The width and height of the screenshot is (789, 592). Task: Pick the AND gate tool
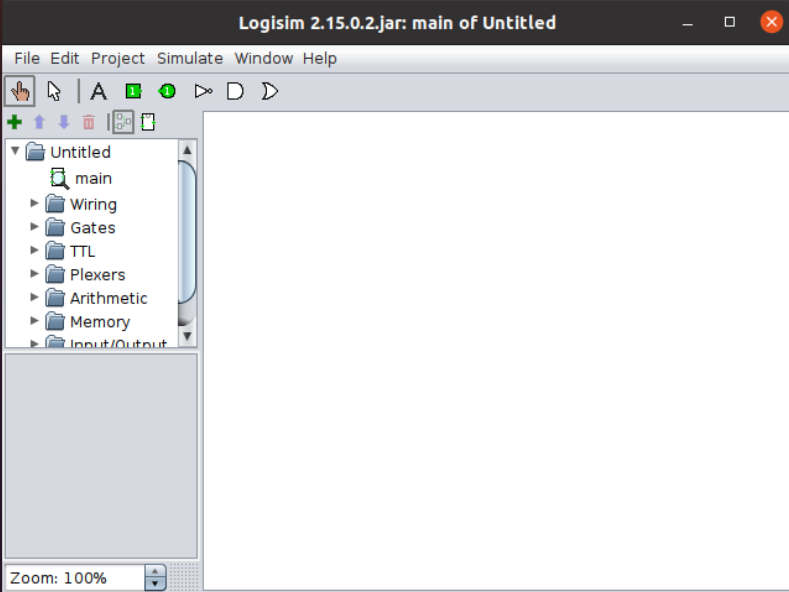point(235,91)
